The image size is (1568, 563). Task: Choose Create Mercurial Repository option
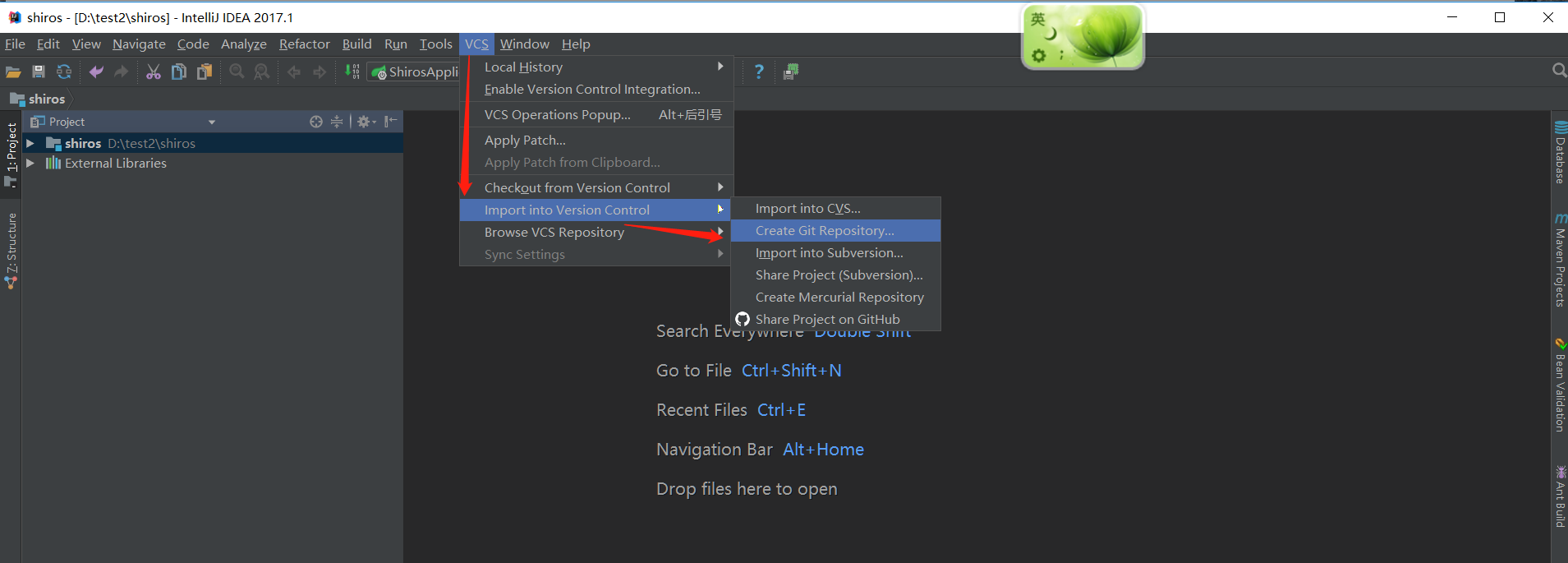[x=835, y=298]
